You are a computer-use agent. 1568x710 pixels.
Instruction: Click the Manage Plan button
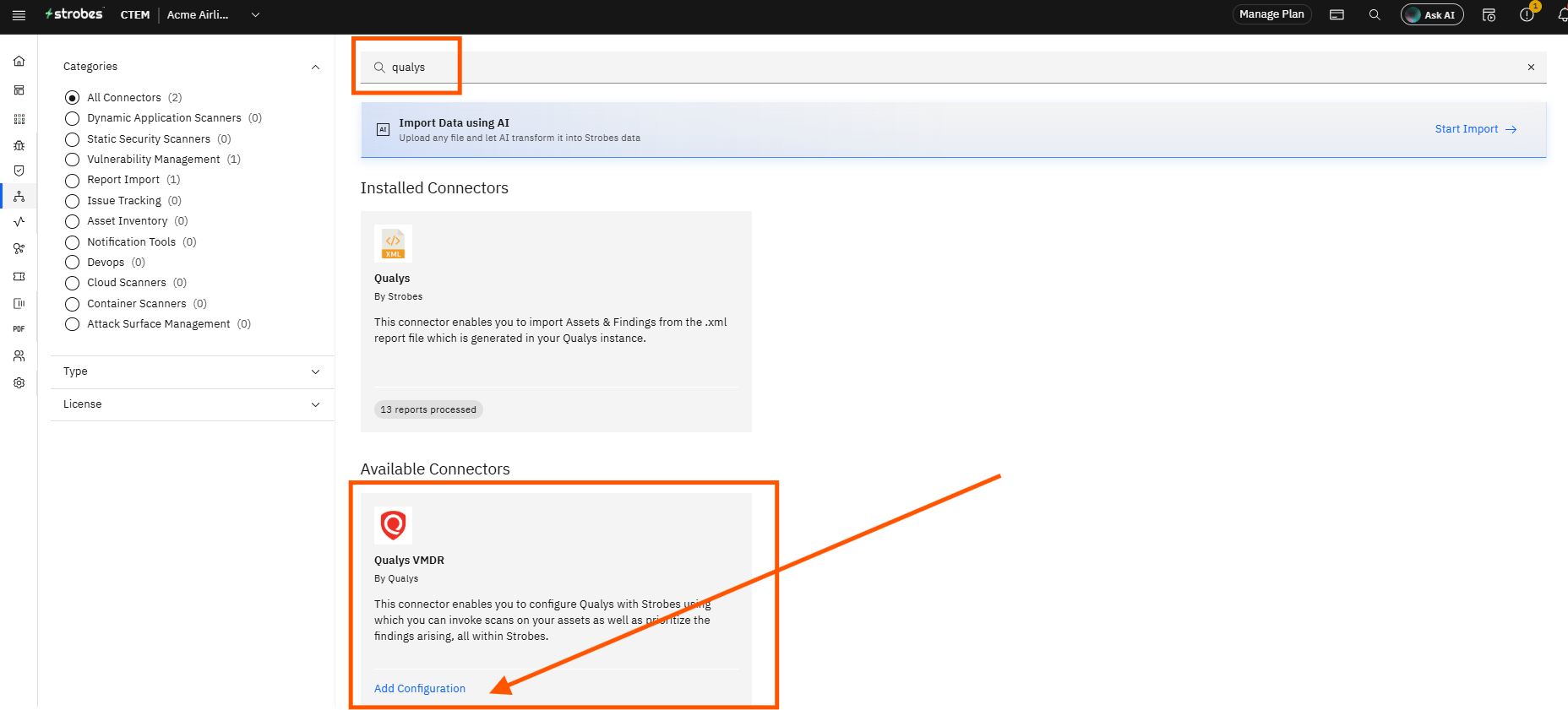pos(1271,14)
